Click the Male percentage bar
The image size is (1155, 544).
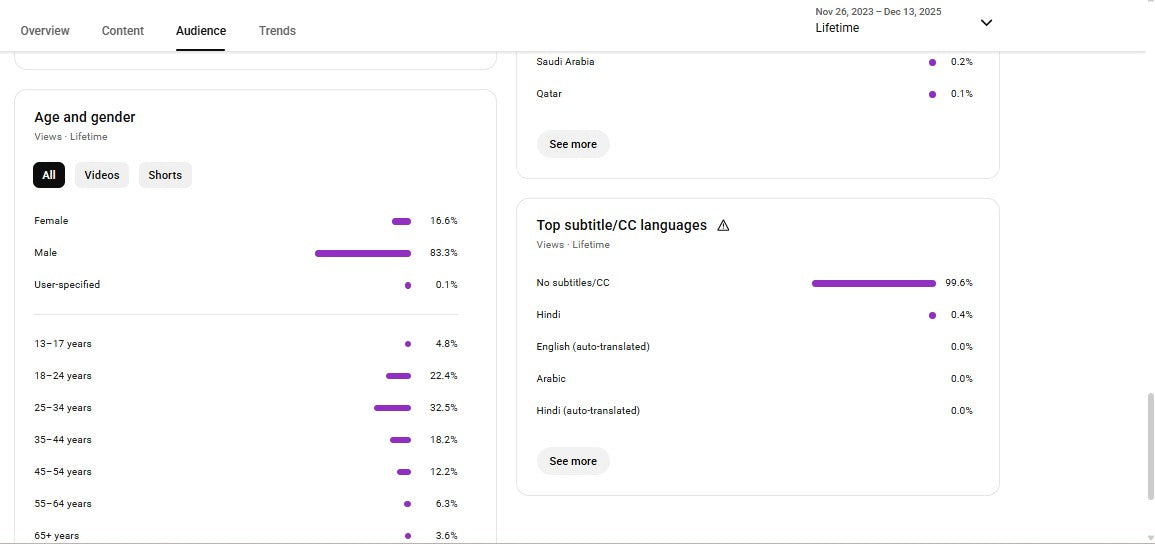tap(363, 253)
